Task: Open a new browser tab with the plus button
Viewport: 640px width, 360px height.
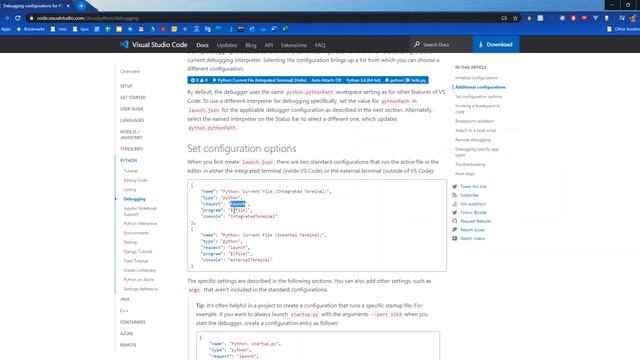Action: 81,6
